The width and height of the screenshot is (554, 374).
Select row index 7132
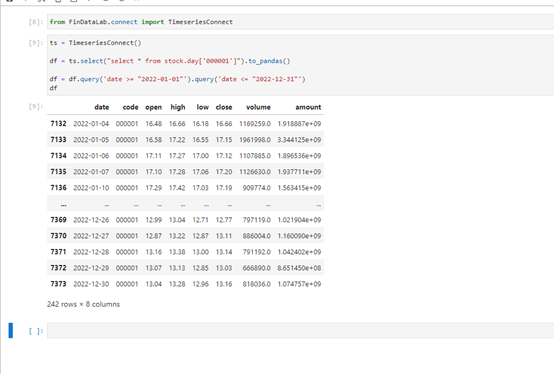[x=58, y=124]
